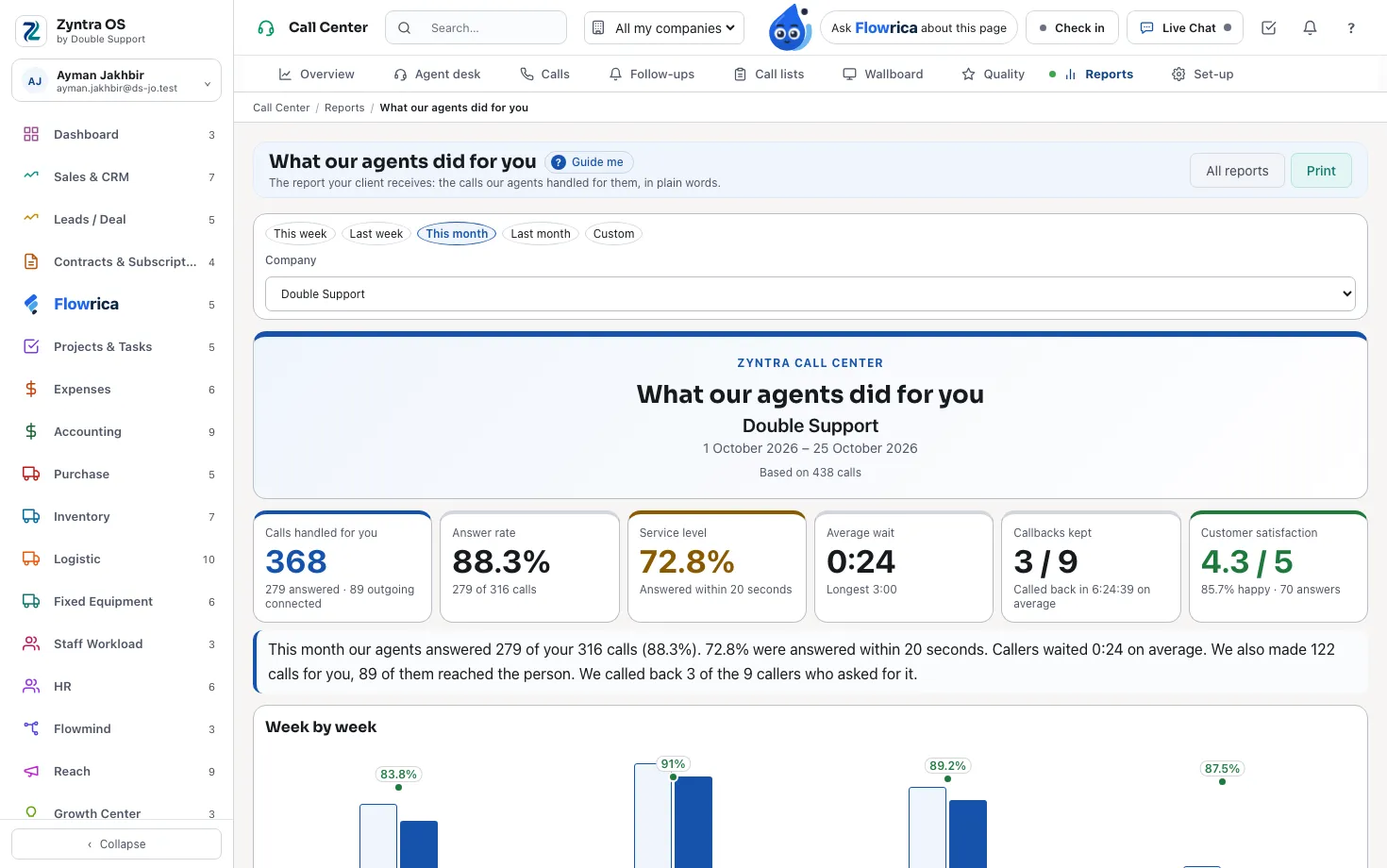Open the notifications bell icon
This screenshot has width=1387, height=868.
pyautogui.click(x=1310, y=28)
